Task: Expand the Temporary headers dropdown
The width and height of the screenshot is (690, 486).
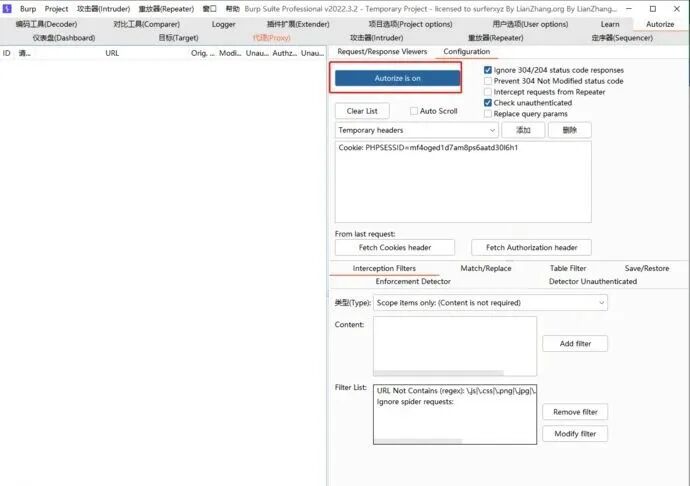Action: pyautogui.click(x=416, y=130)
